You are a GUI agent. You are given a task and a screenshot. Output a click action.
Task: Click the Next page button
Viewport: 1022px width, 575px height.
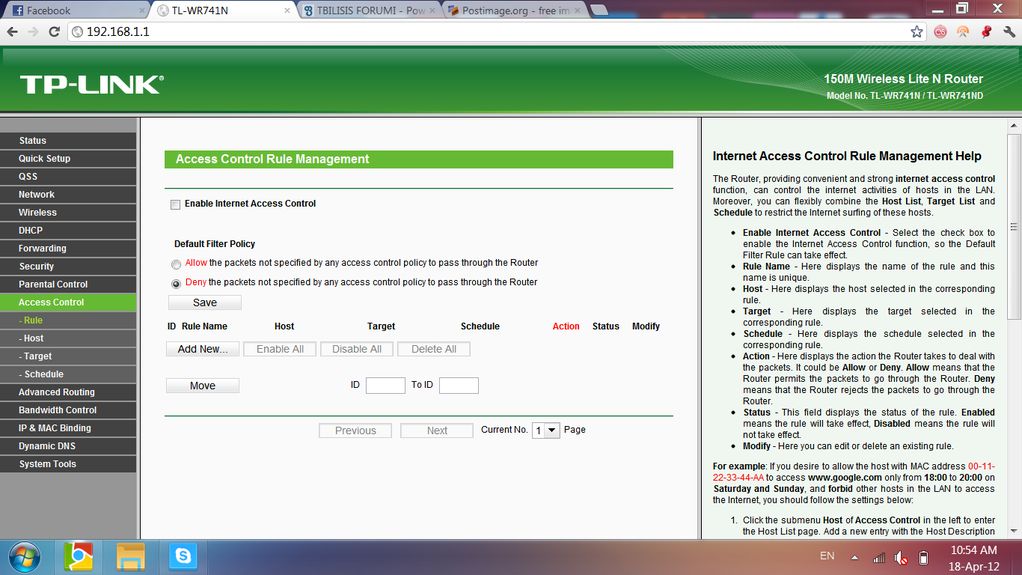437,430
